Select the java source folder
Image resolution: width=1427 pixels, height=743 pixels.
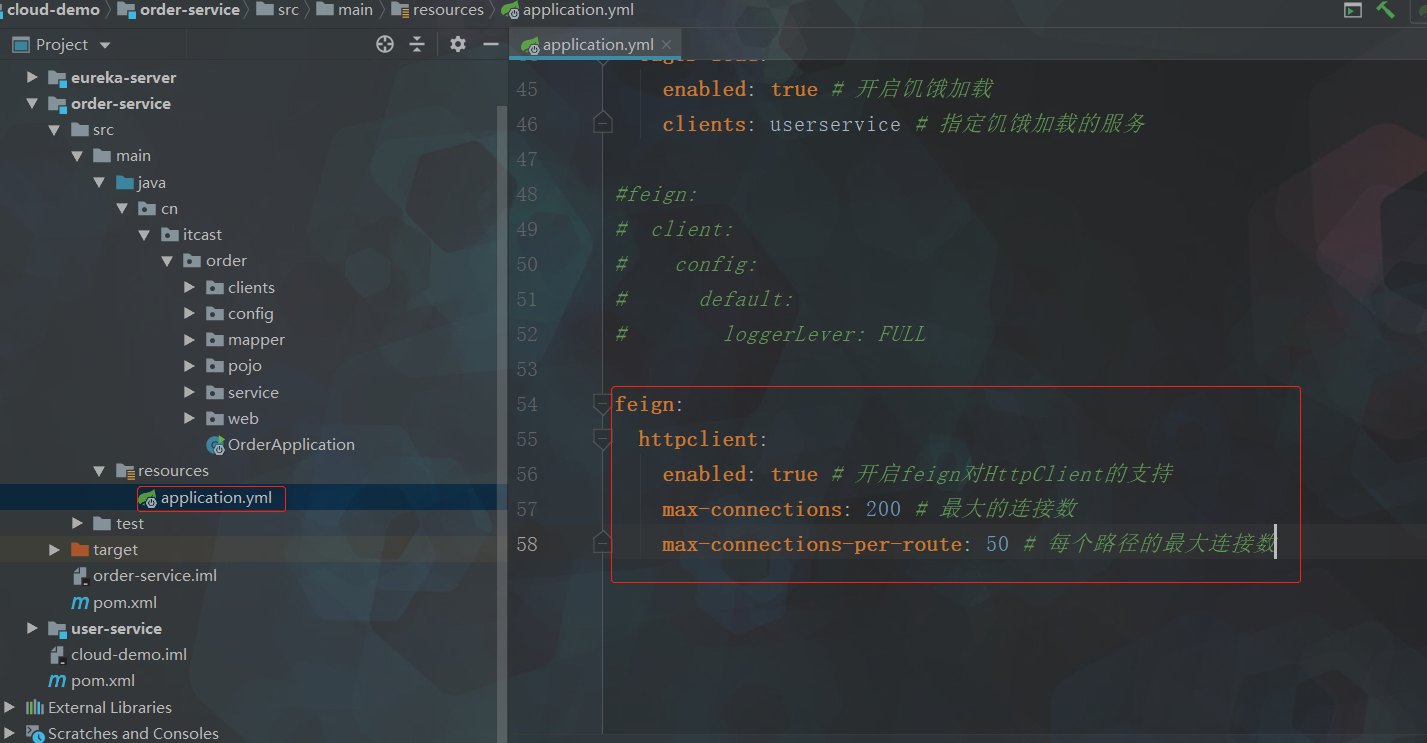152,182
